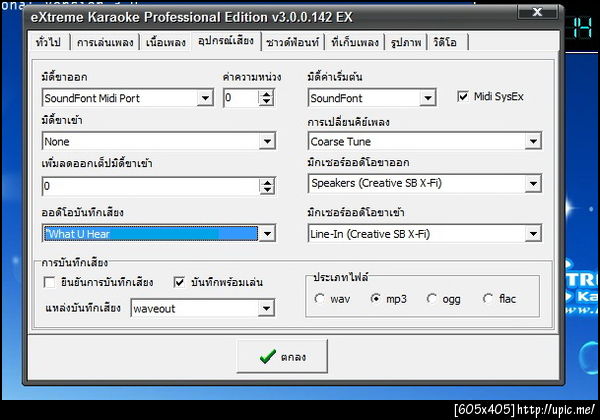The width and height of the screenshot is (600, 420).
Task: Enable the ยืนยันการบันทึกเสียง checkbox
Action: tap(50, 282)
